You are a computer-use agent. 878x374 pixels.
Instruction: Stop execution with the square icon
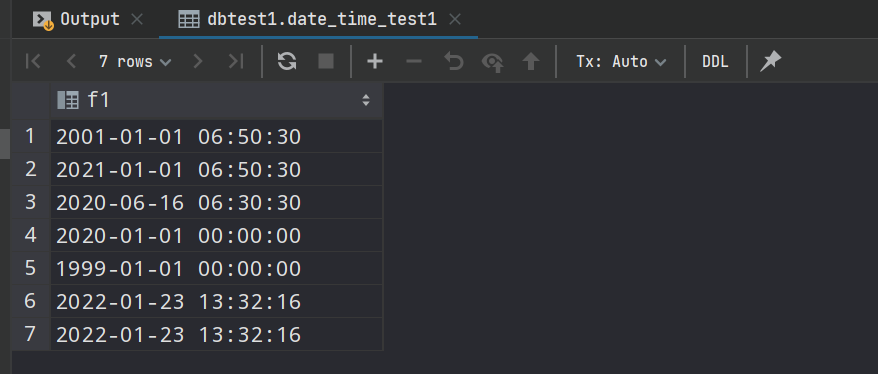point(326,62)
